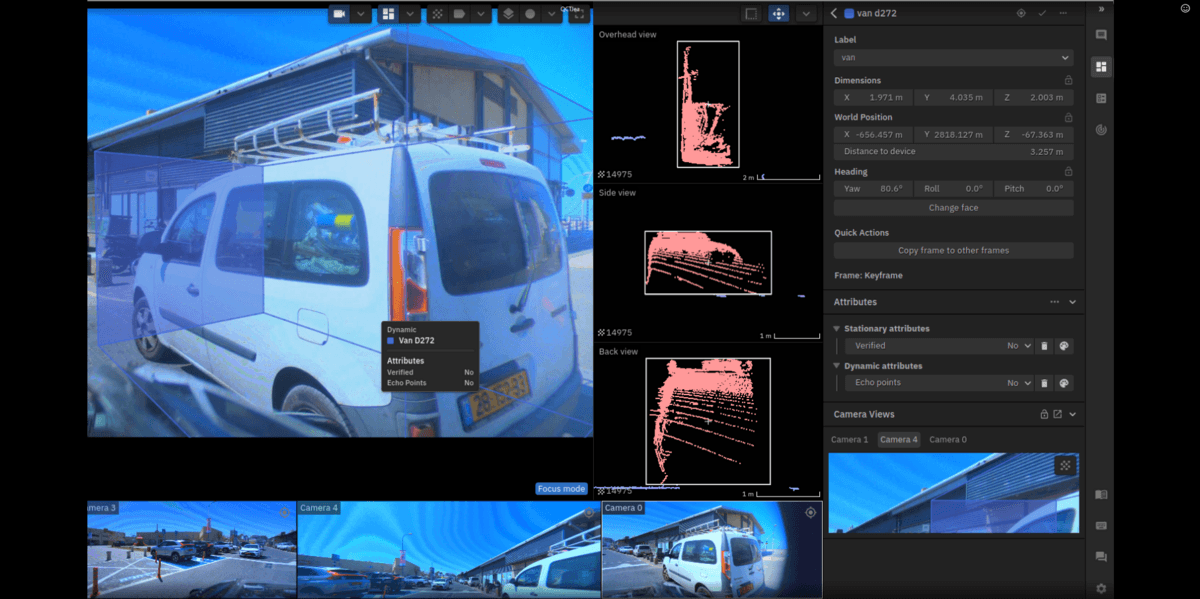Collapse the Dynamic attributes group
Screen dimensions: 1200x599
pyautogui.click(x=836, y=366)
